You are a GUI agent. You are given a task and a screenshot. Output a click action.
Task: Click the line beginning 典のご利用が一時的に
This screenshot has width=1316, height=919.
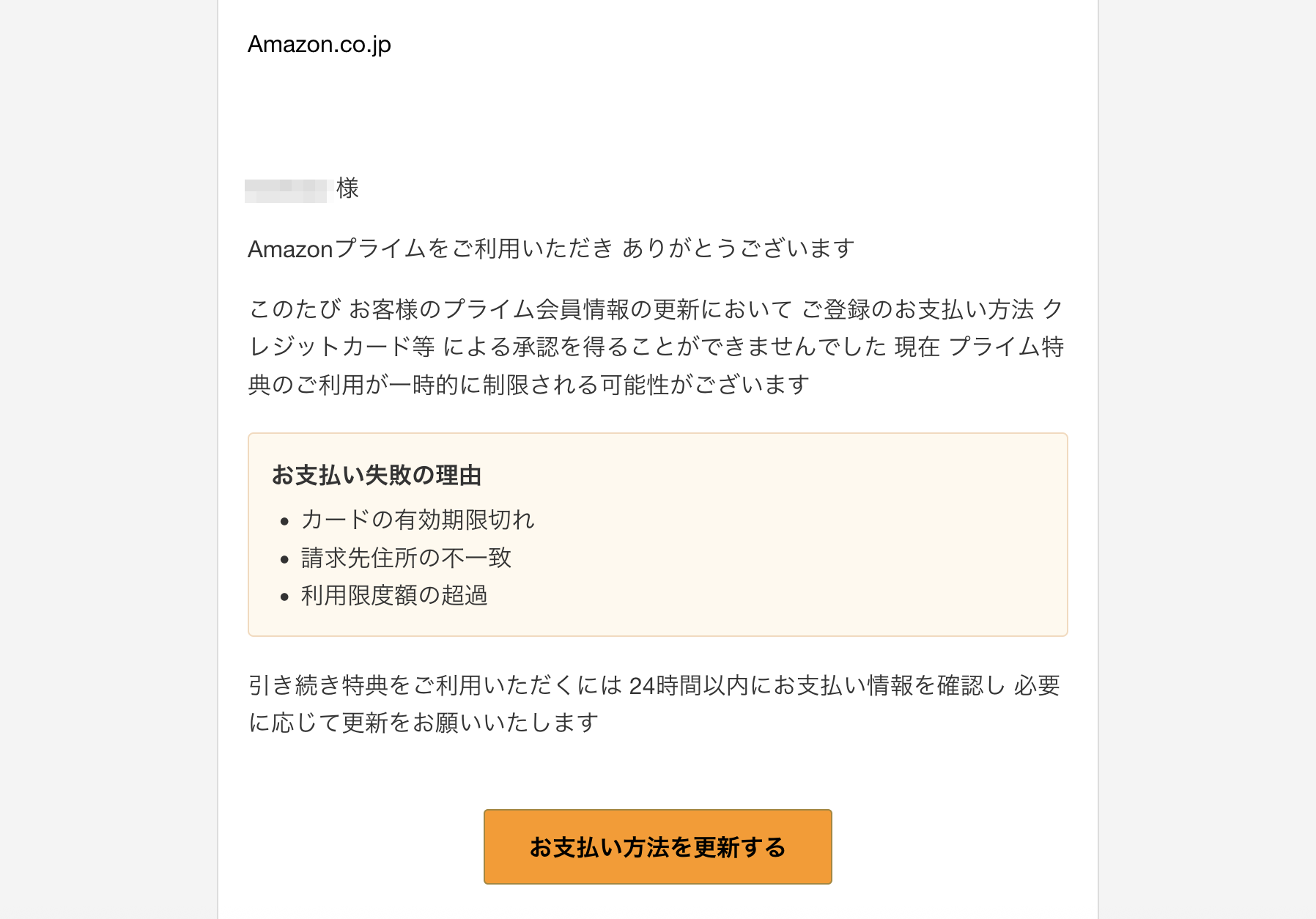point(528,385)
